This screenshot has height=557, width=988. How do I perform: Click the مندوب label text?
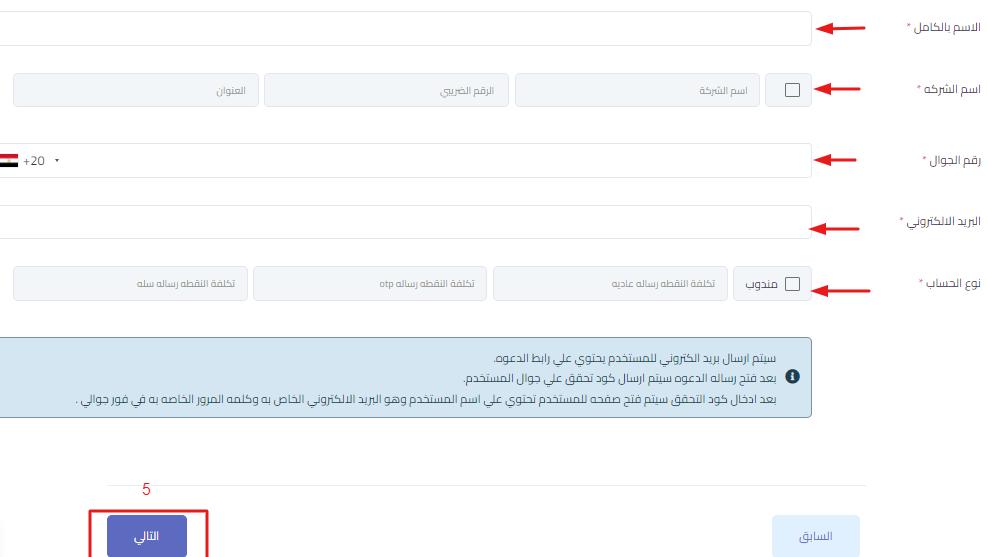pyautogui.click(x=761, y=284)
